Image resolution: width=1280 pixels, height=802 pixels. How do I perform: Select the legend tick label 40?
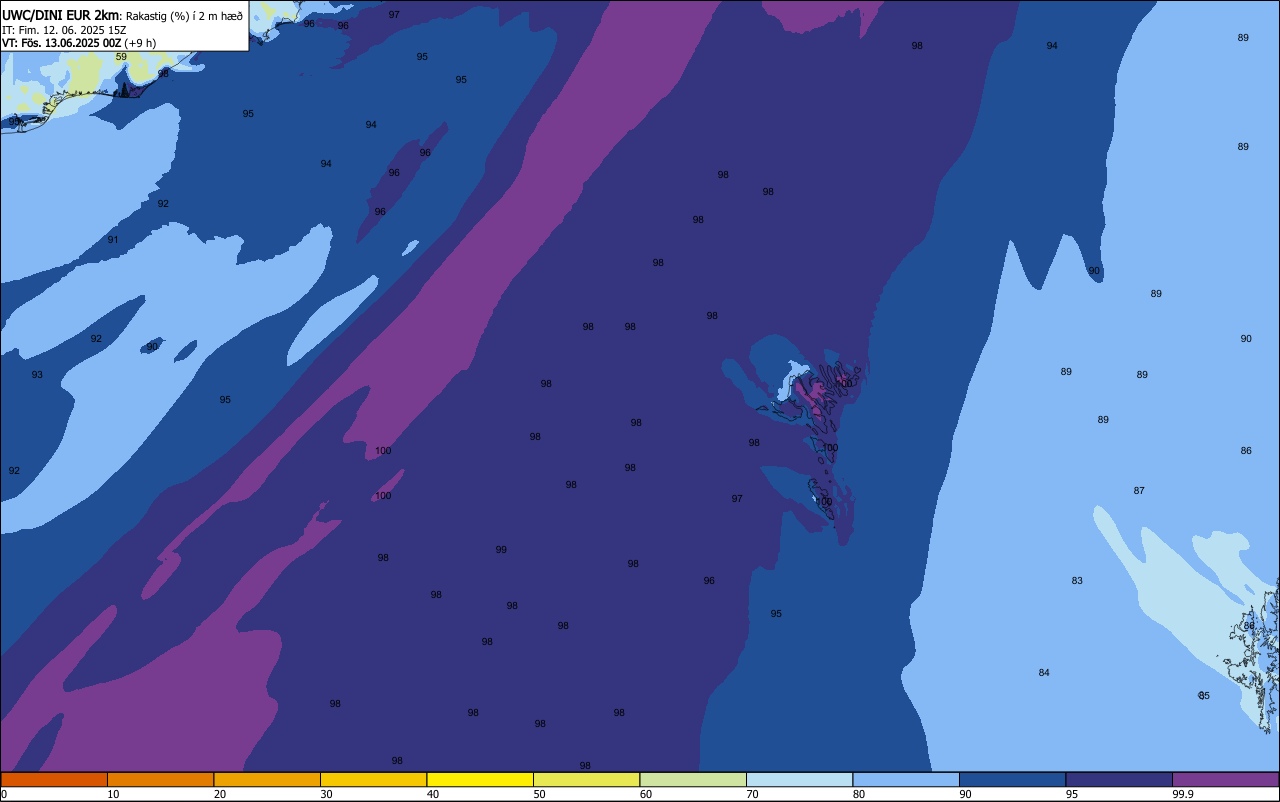[x=433, y=794]
